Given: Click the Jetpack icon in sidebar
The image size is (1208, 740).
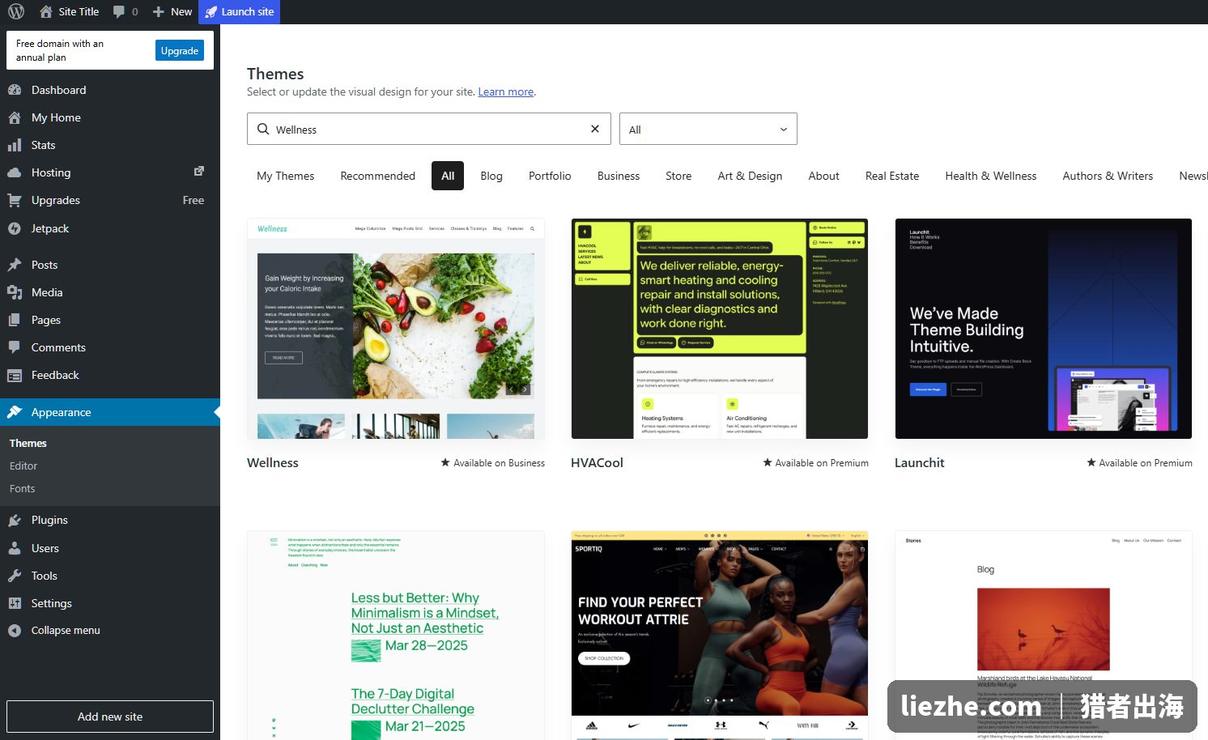Looking at the screenshot, I should (14, 228).
